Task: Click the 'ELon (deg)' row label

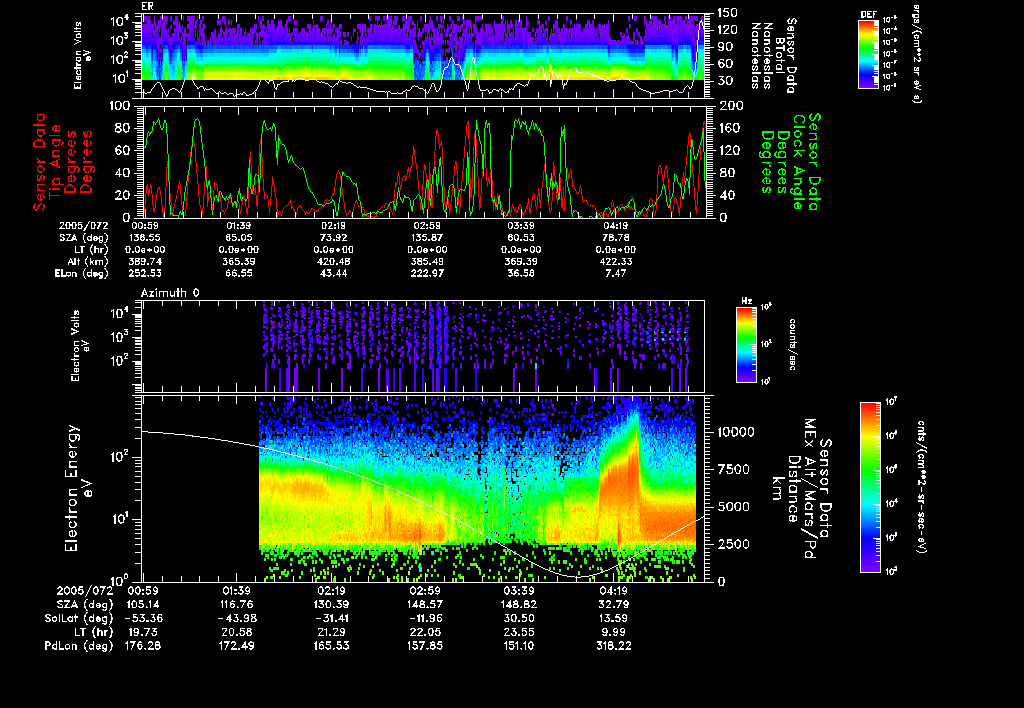Action: 82,274
